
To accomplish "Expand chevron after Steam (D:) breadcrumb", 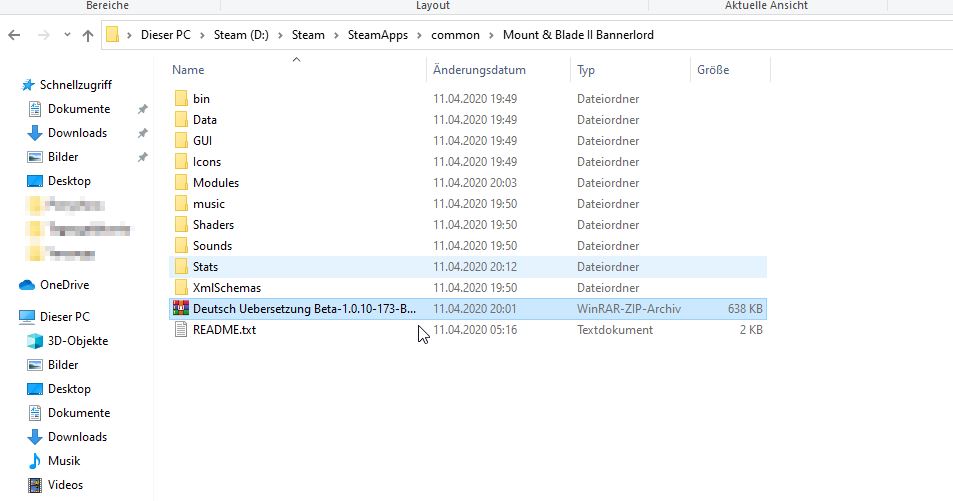I will (x=280, y=35).
